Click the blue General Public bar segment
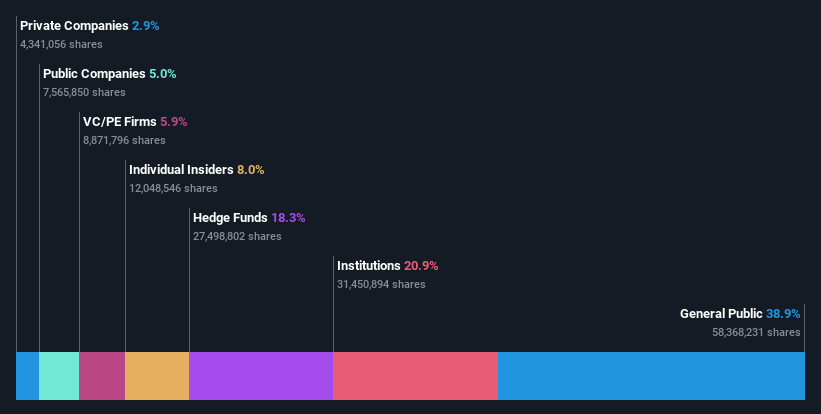This screenshot has width=821, height=414. [x=651, y=376]
